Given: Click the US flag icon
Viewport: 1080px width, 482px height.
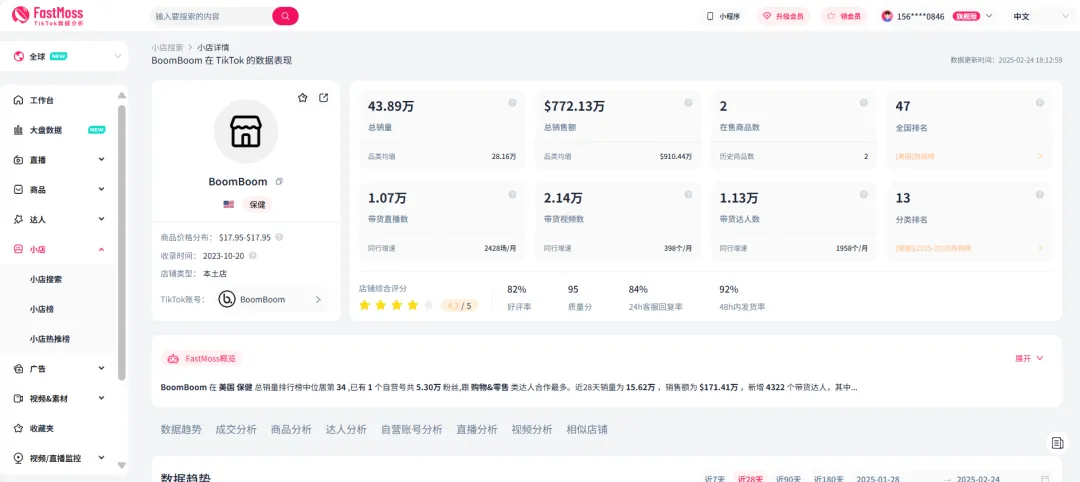Looking at the screenshot, I should [x=228, y=205].
